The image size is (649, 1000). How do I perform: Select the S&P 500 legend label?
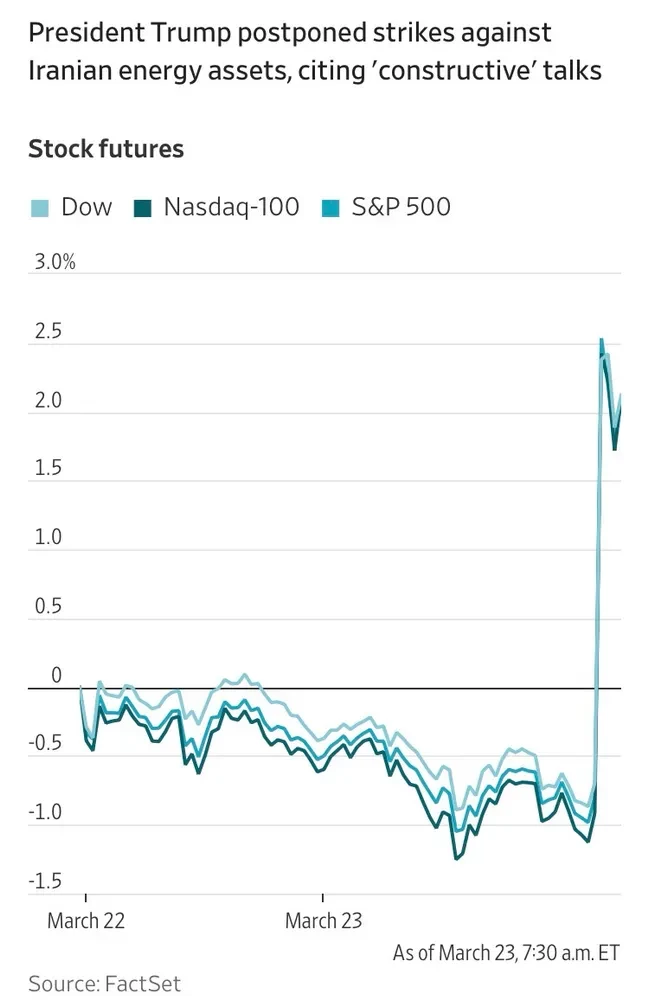401,207
